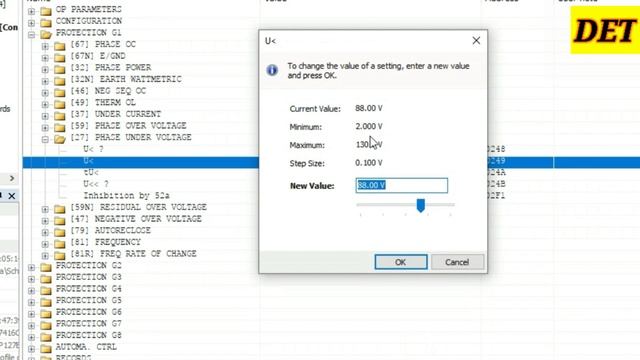The image size is (640, 360).
Task: Click the PROTECTION G7 folder icon
Action: point(46,325)
